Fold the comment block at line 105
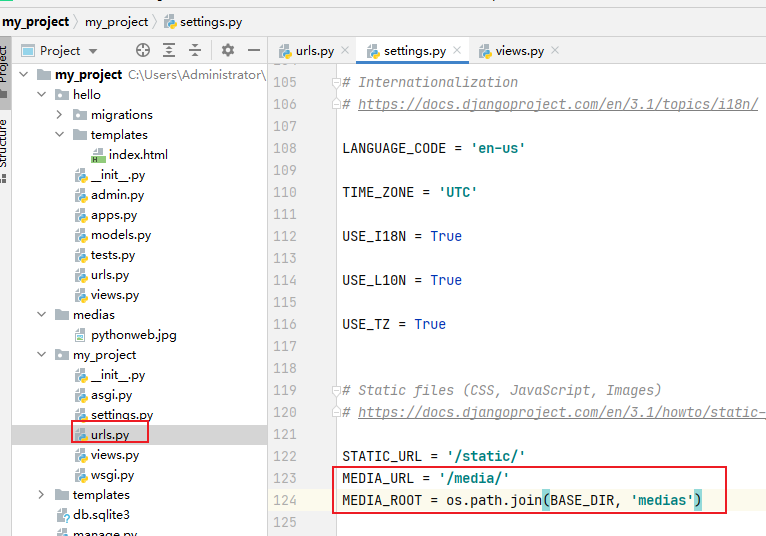 coord(336,83)
